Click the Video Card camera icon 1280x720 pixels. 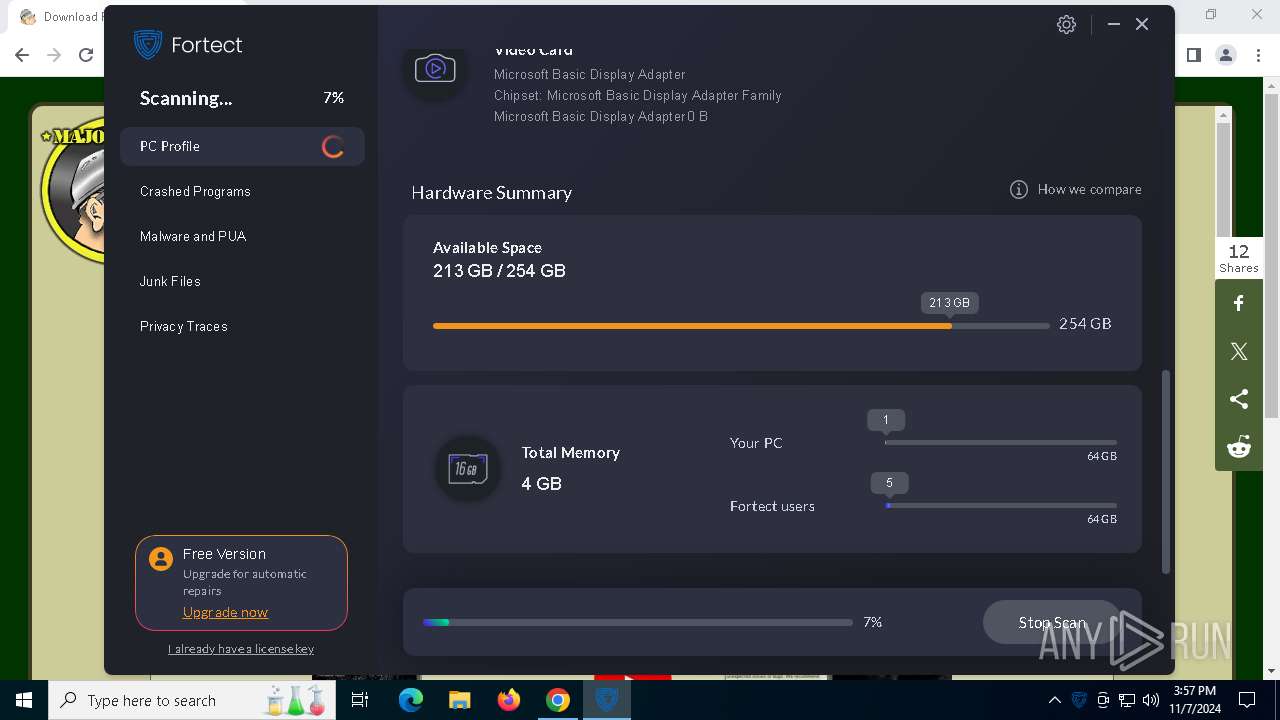point(435,69)
